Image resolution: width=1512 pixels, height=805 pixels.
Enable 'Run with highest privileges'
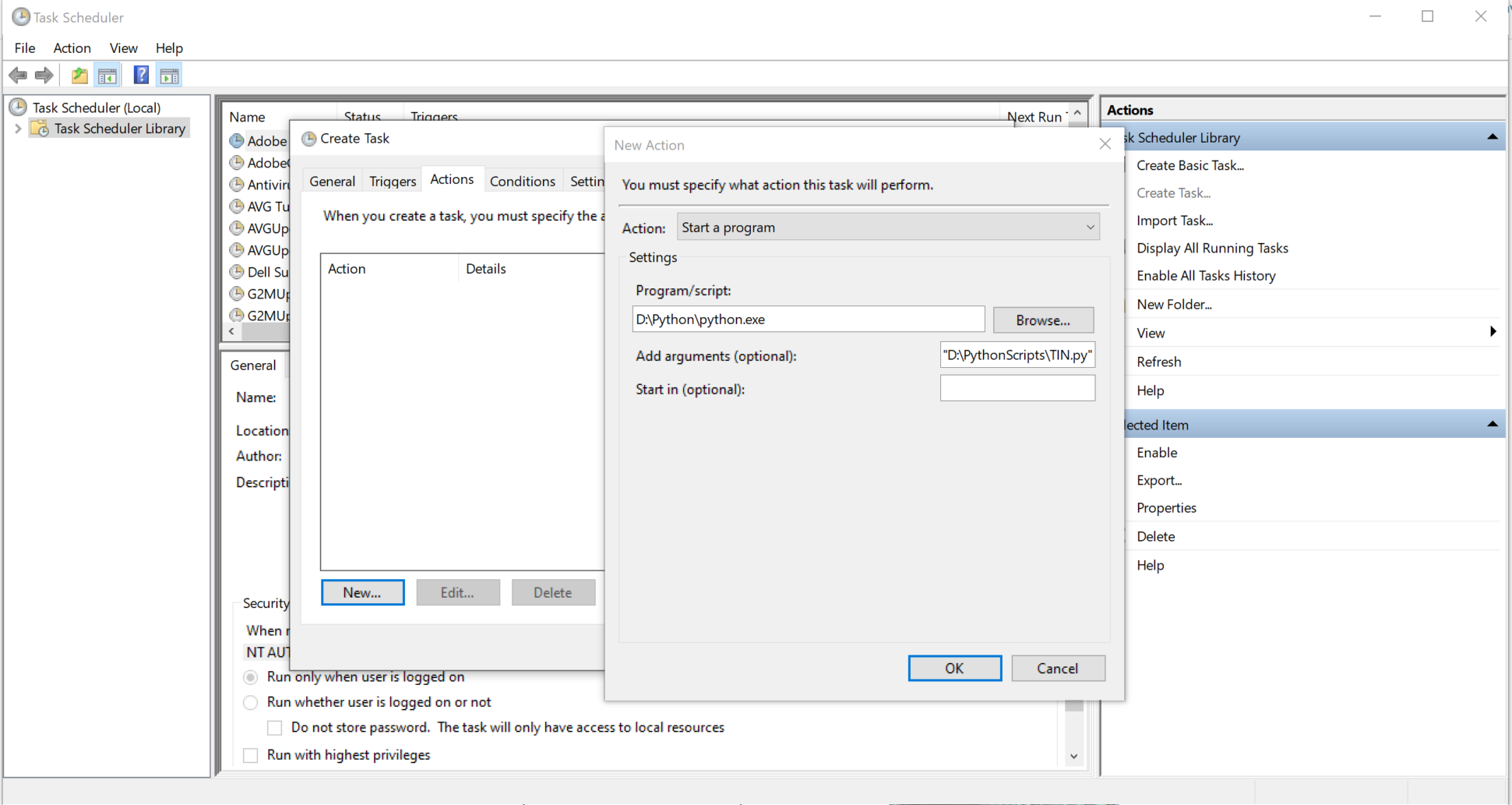pyautogui.click(x=250, y=754)
